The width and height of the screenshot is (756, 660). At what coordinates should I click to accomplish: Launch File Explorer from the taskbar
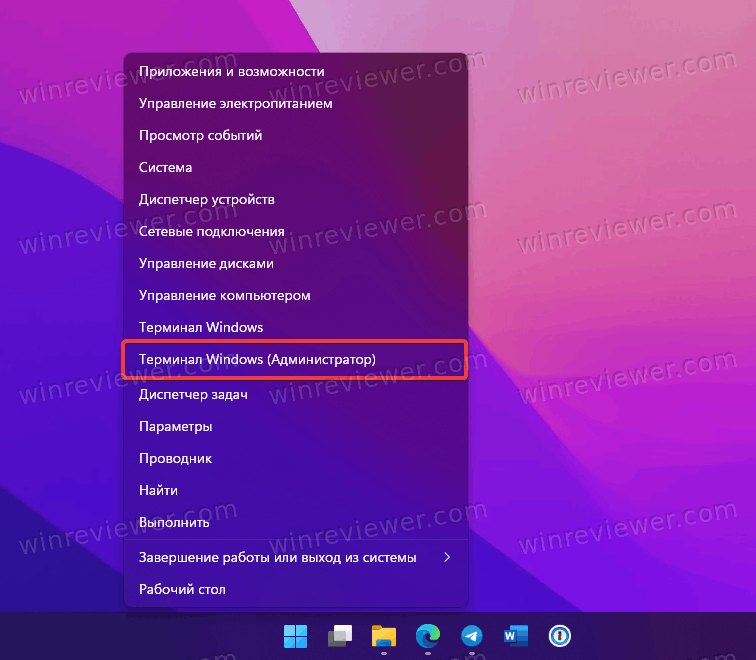click(x=384, y=636)
